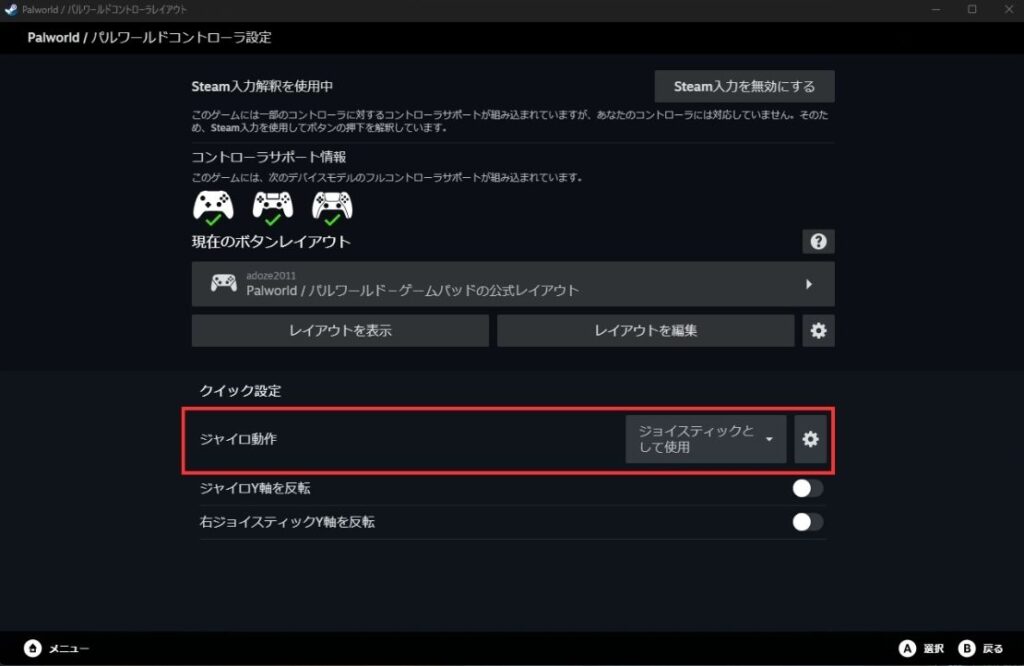Select the current layout entry by adoze2011
Image resolution: width=1024 pixels, height=666 pixels.
(513, 284)
